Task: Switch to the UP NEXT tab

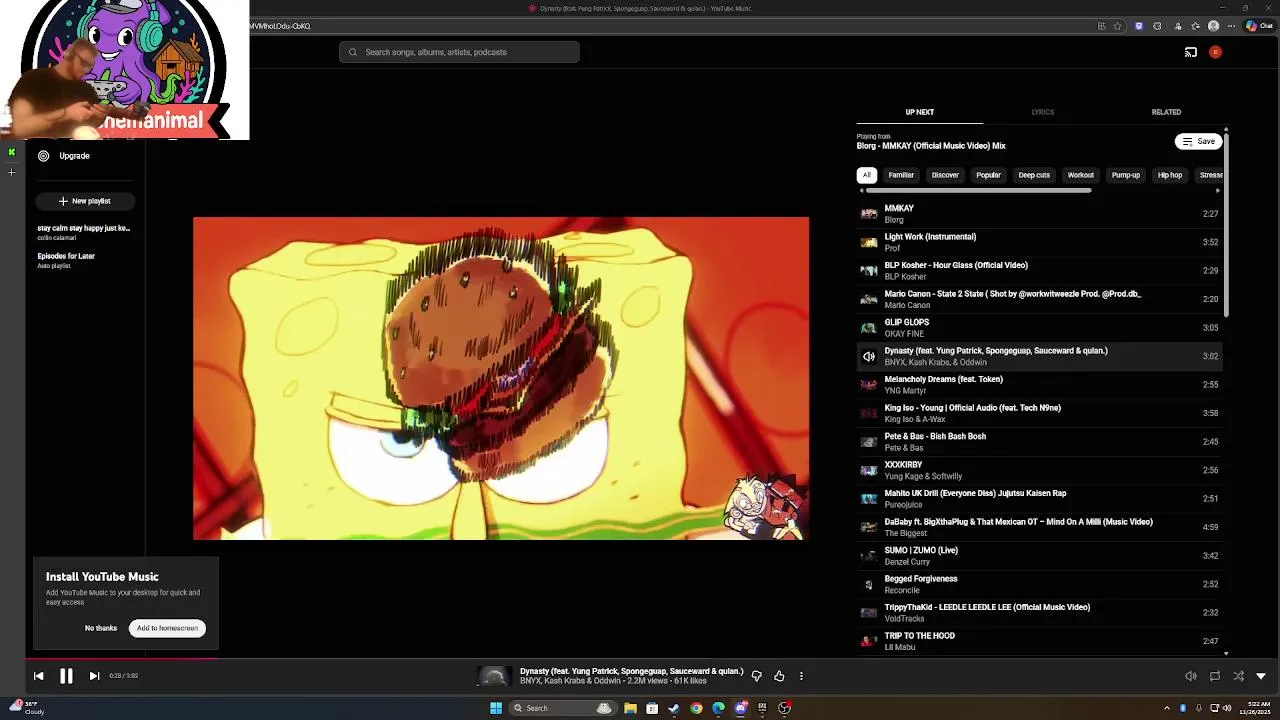Action: point(919,112)
